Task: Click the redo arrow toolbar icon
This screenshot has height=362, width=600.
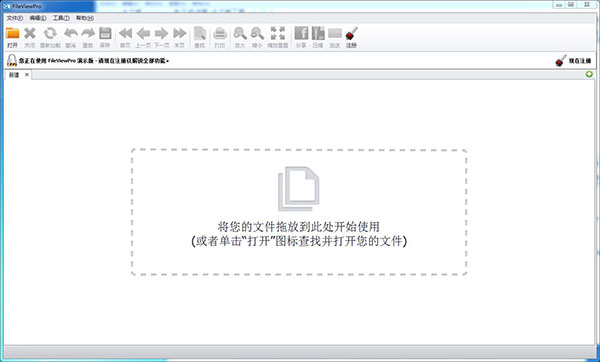Action: 88,33
